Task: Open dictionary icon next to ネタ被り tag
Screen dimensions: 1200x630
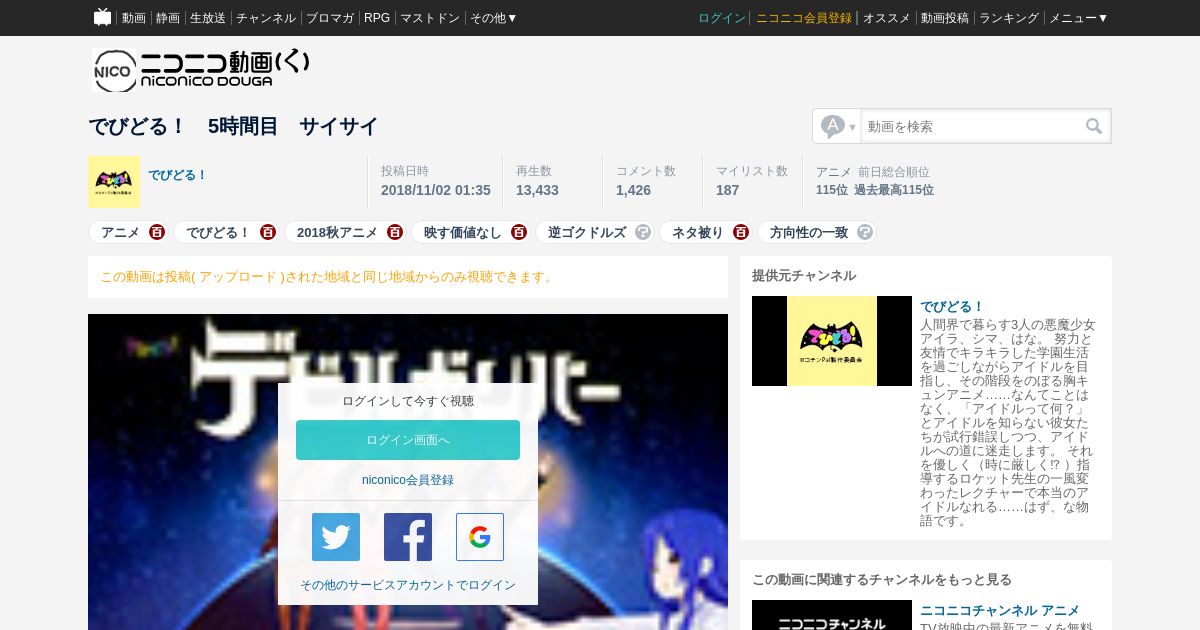Action: pyautogui.click(x=741, y=232)
